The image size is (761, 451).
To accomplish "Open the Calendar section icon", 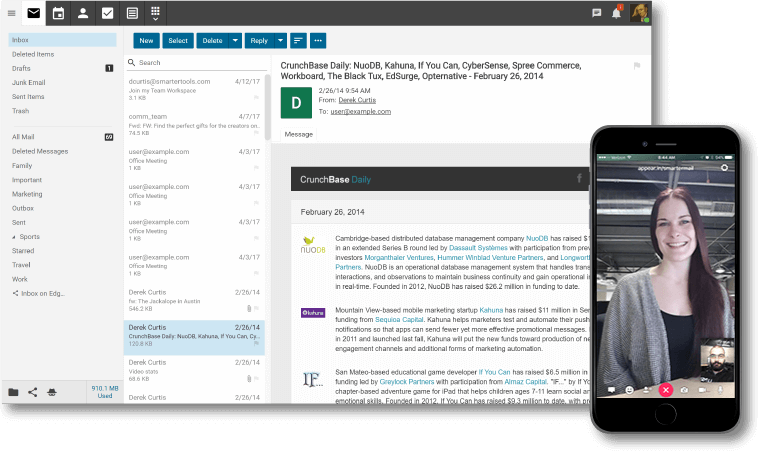I will pos(58,13).
